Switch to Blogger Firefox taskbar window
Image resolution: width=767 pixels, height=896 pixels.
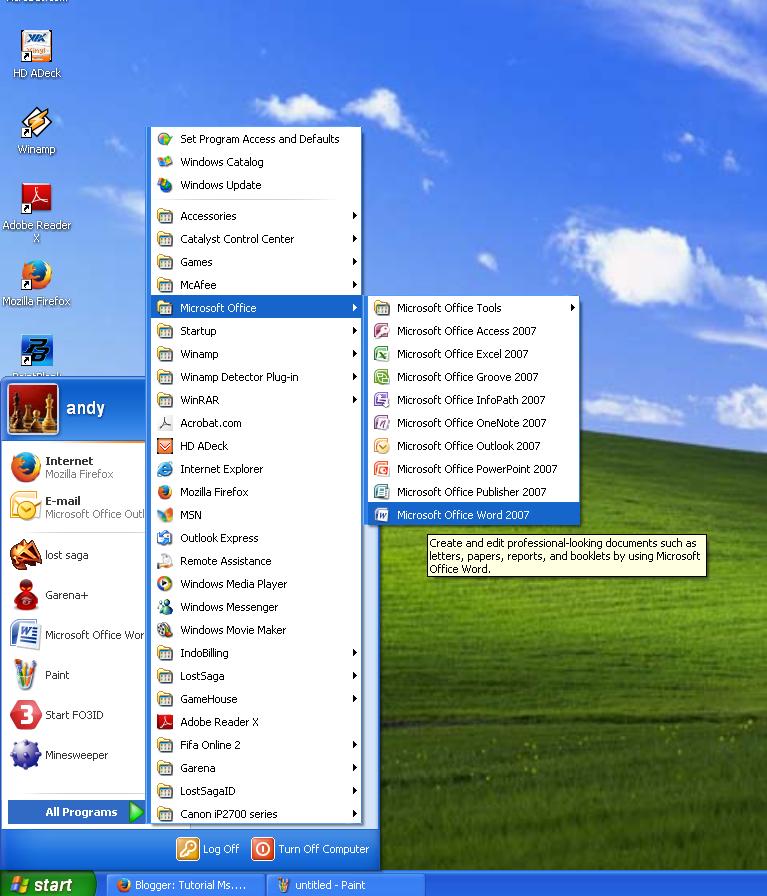pos(185,885)
